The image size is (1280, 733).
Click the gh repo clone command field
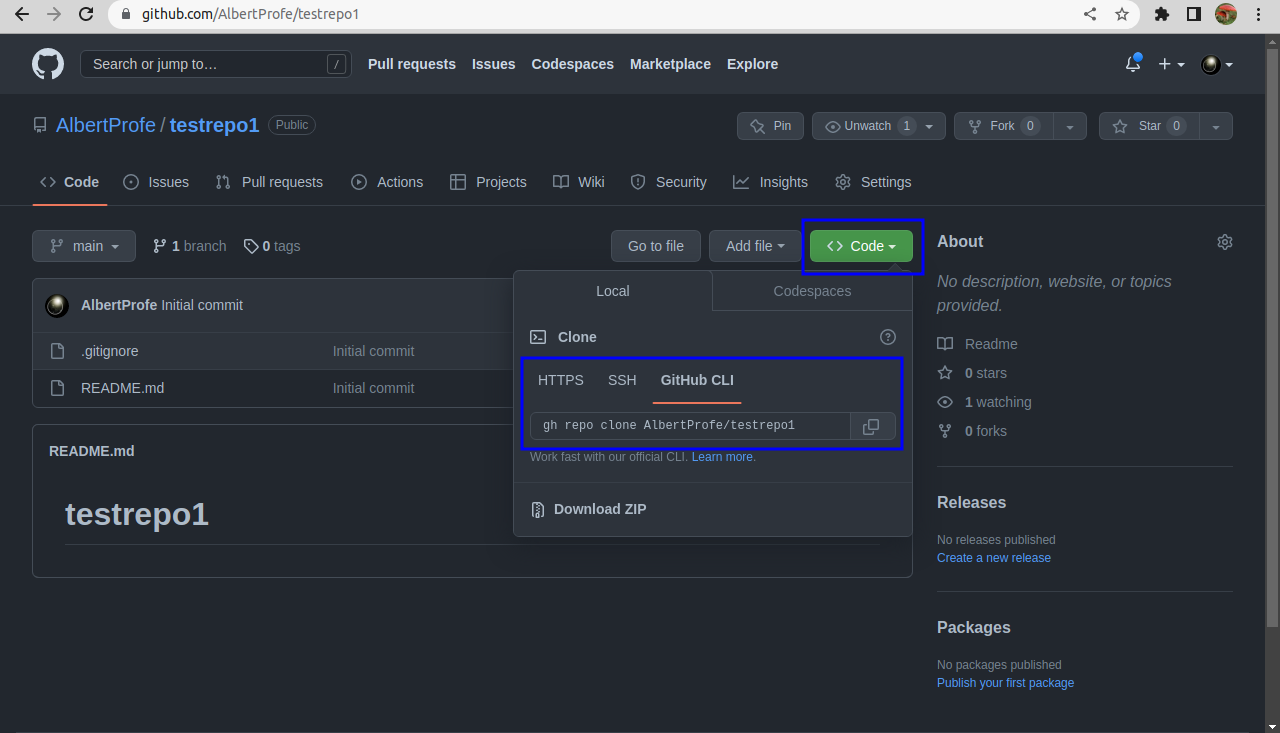tap(690, 426)
